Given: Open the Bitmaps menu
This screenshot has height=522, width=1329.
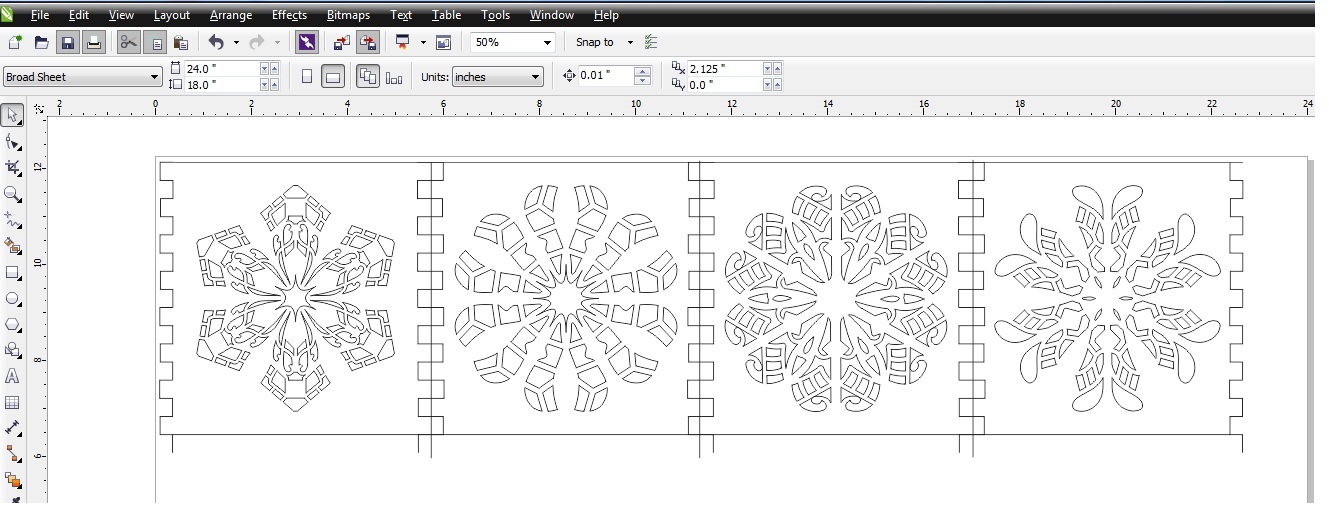Looking at the screenshot, I should click(348, 15).
